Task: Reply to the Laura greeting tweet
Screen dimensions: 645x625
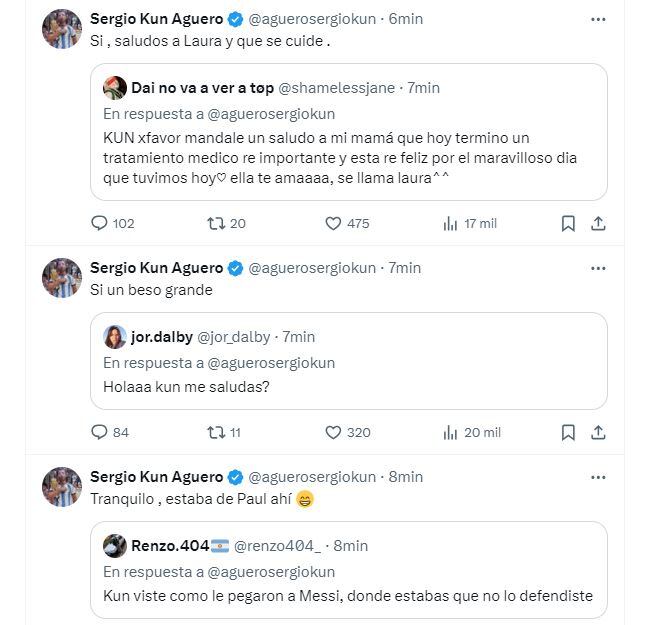Action: (99, 223)
